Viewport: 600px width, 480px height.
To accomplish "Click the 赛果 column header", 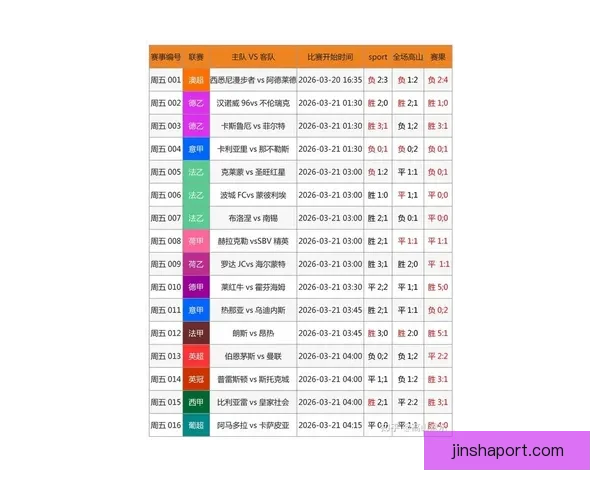I will point(438,57).
